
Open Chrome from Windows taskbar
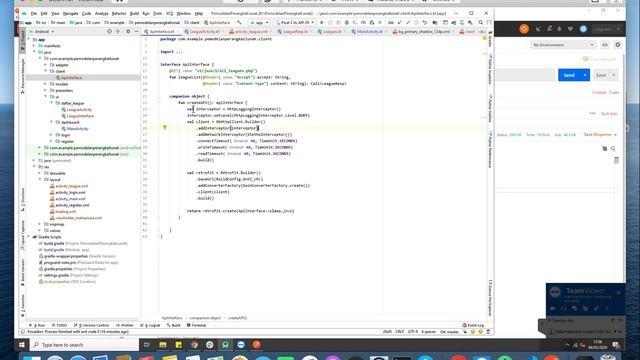[194, 345]
